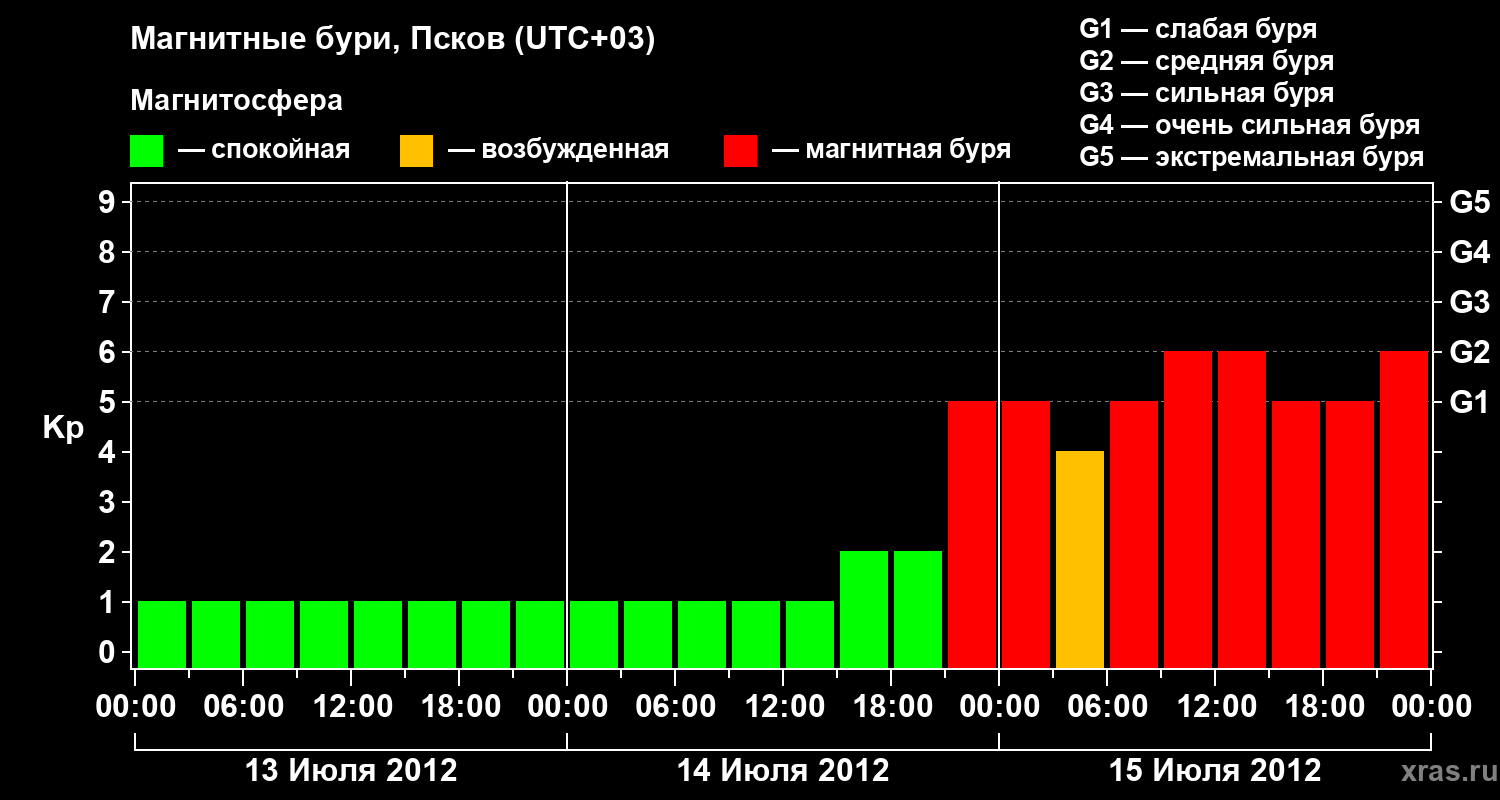Select the red bar starting 18:00 on 15 July
Viewport: 1500px width, 800px height.
pos(1350,534)
